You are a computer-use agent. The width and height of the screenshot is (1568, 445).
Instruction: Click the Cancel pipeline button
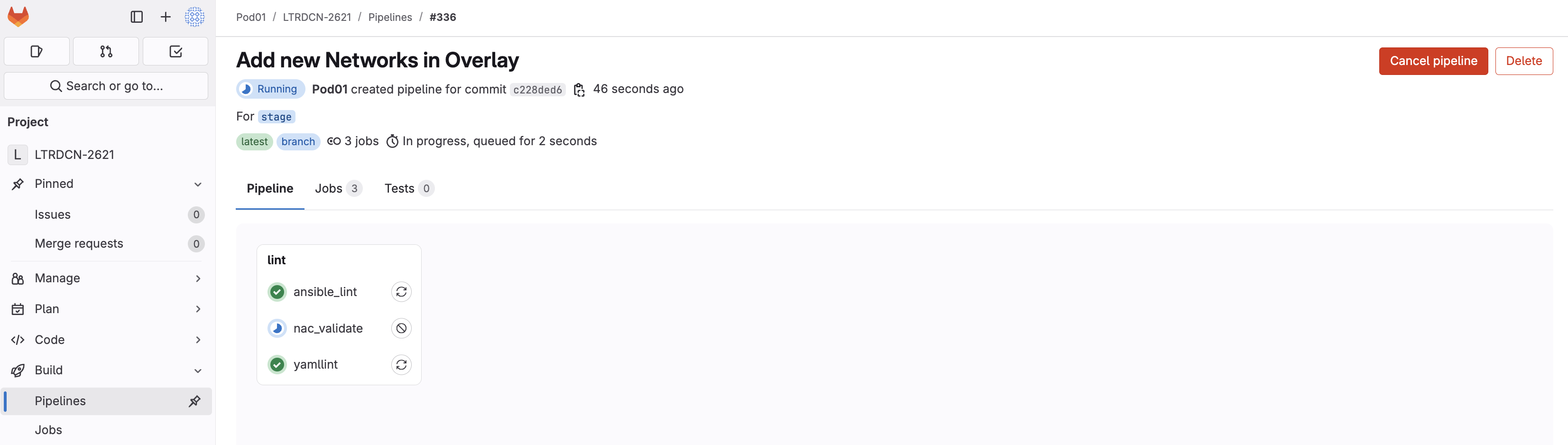point(1433,62)
